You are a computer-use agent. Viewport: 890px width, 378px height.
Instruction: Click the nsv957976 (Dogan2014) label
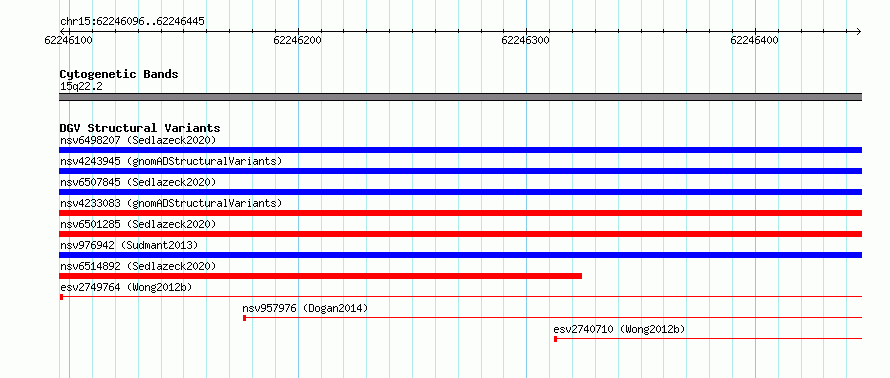(x=305, y=308)
